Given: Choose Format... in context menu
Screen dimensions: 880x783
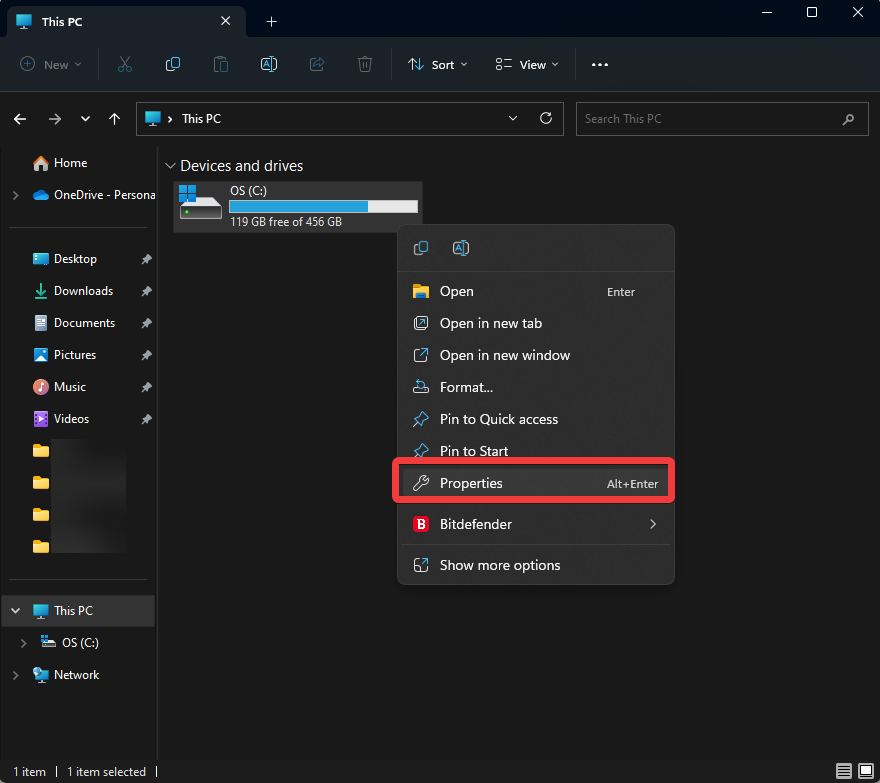Looking at the screenshot, I should pyautogui.click(x=466, y=387).
